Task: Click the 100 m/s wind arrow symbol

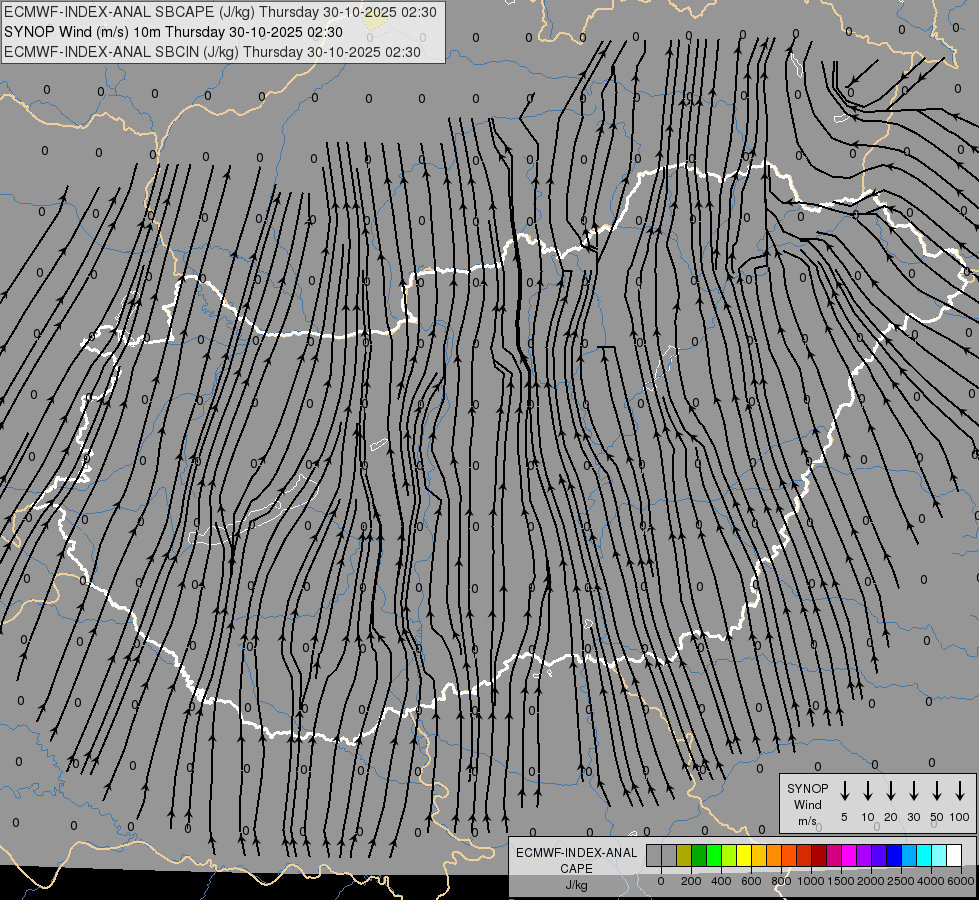Action: coord(960,790)
